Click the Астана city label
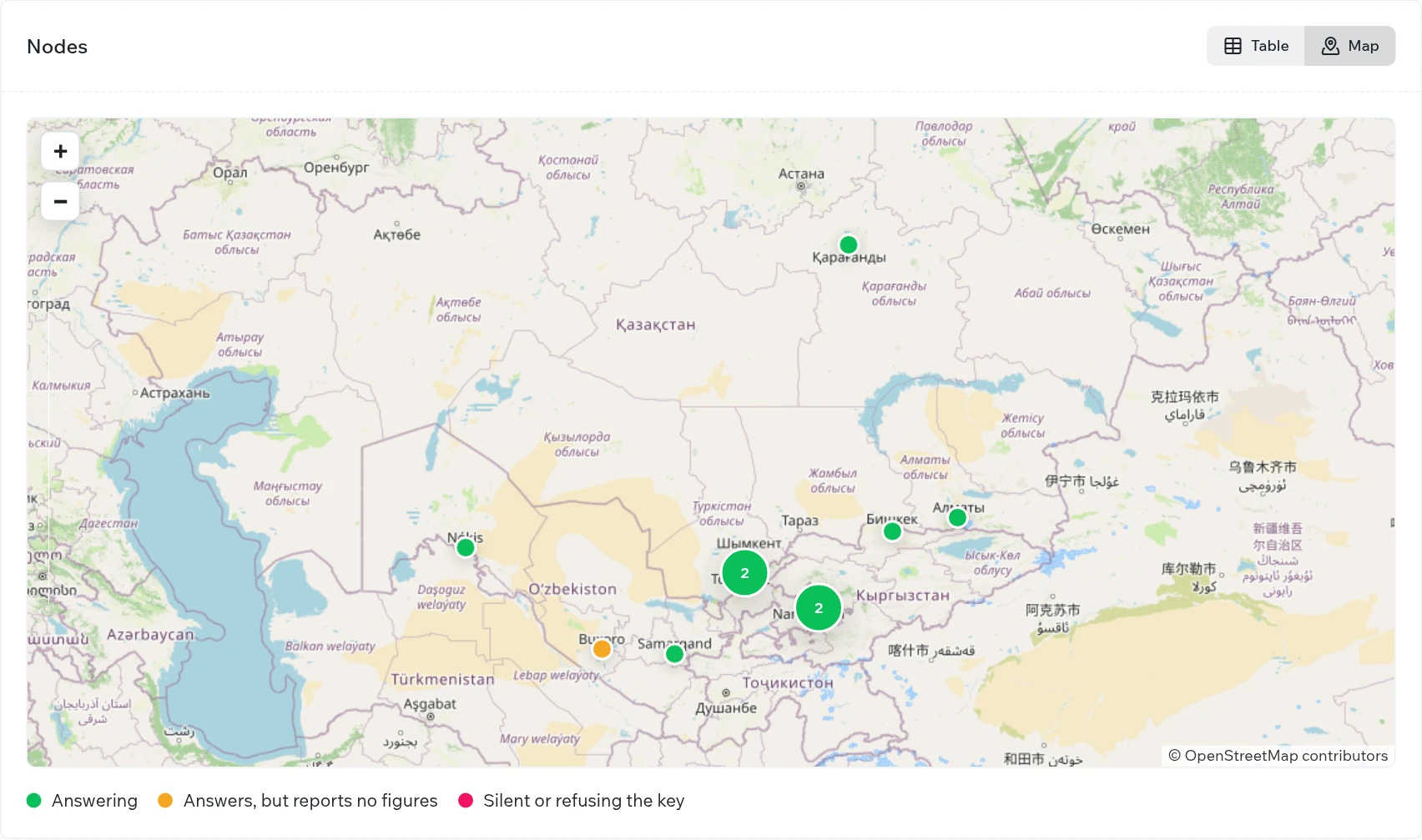The height and width of the screenshot is (840, 1422). coord(801,174)
